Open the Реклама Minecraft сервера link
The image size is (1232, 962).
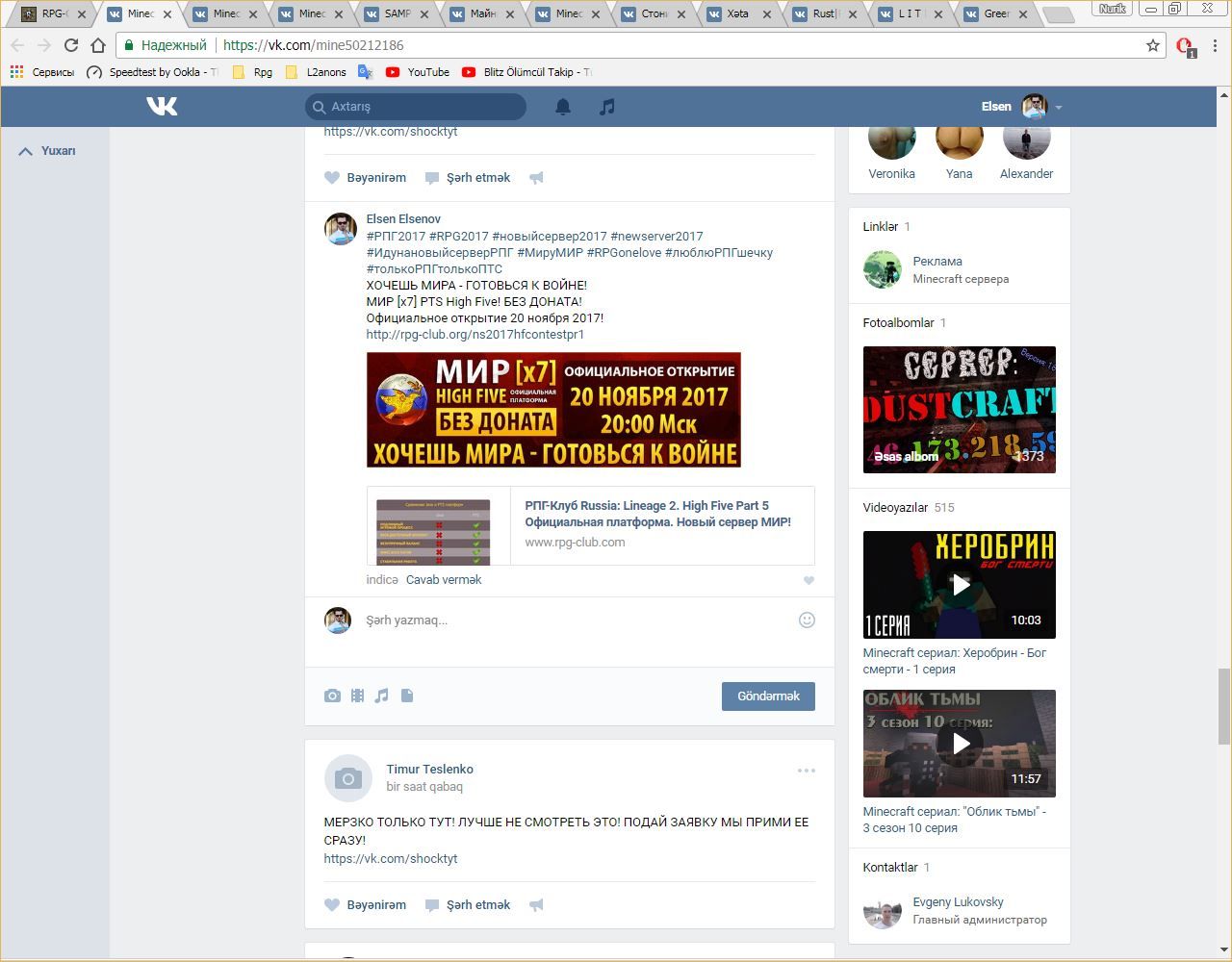[937, 262]
